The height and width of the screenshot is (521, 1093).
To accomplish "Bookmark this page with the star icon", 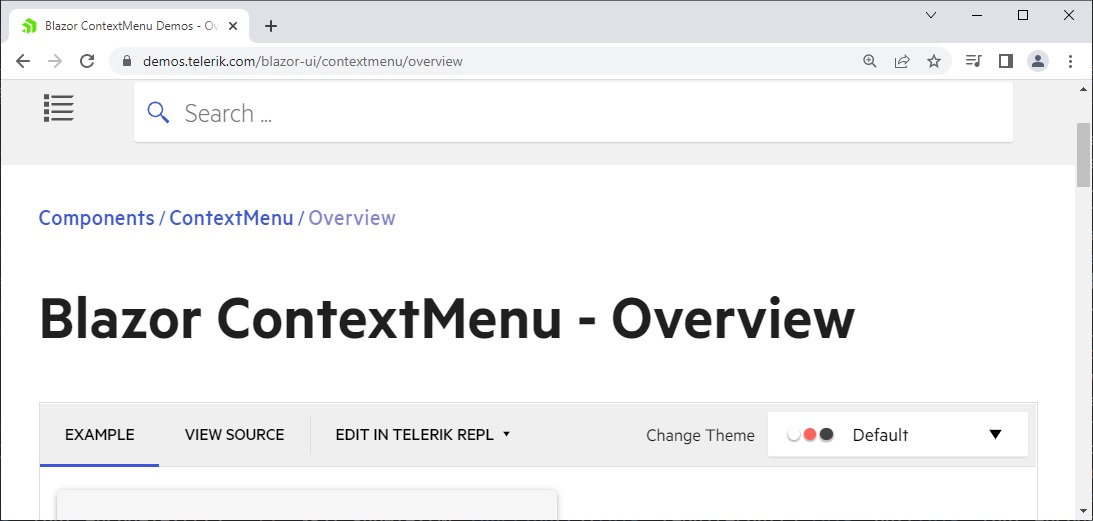I will [x=934, y=61].
